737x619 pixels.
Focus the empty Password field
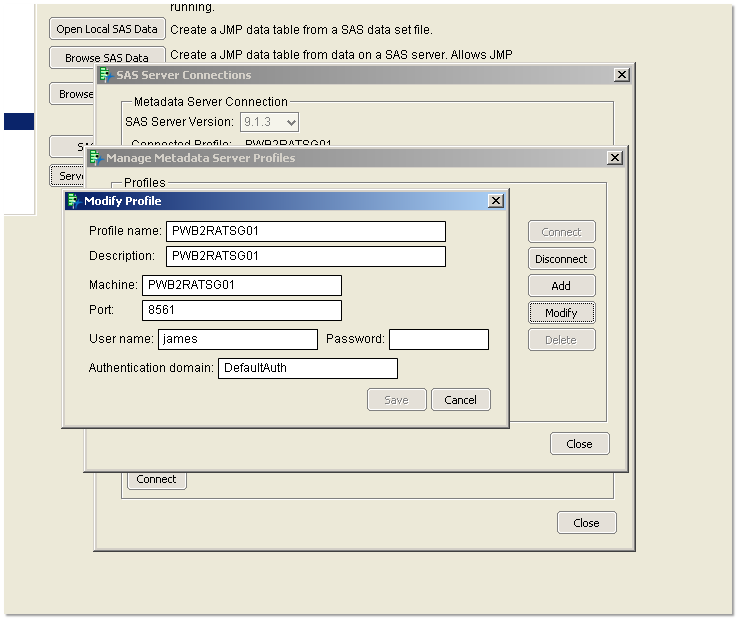tap(439, 339)
